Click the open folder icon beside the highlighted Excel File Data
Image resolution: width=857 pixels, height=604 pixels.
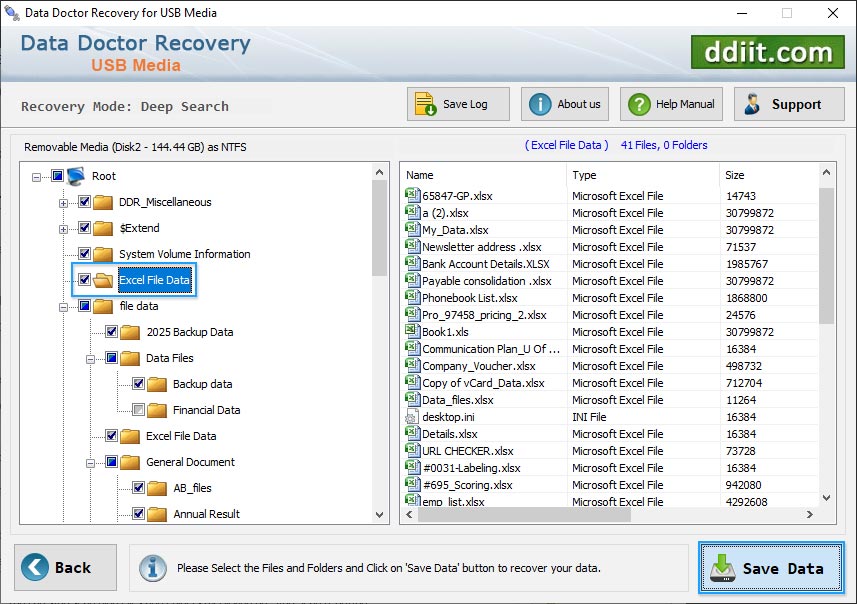tap(103, 280)
